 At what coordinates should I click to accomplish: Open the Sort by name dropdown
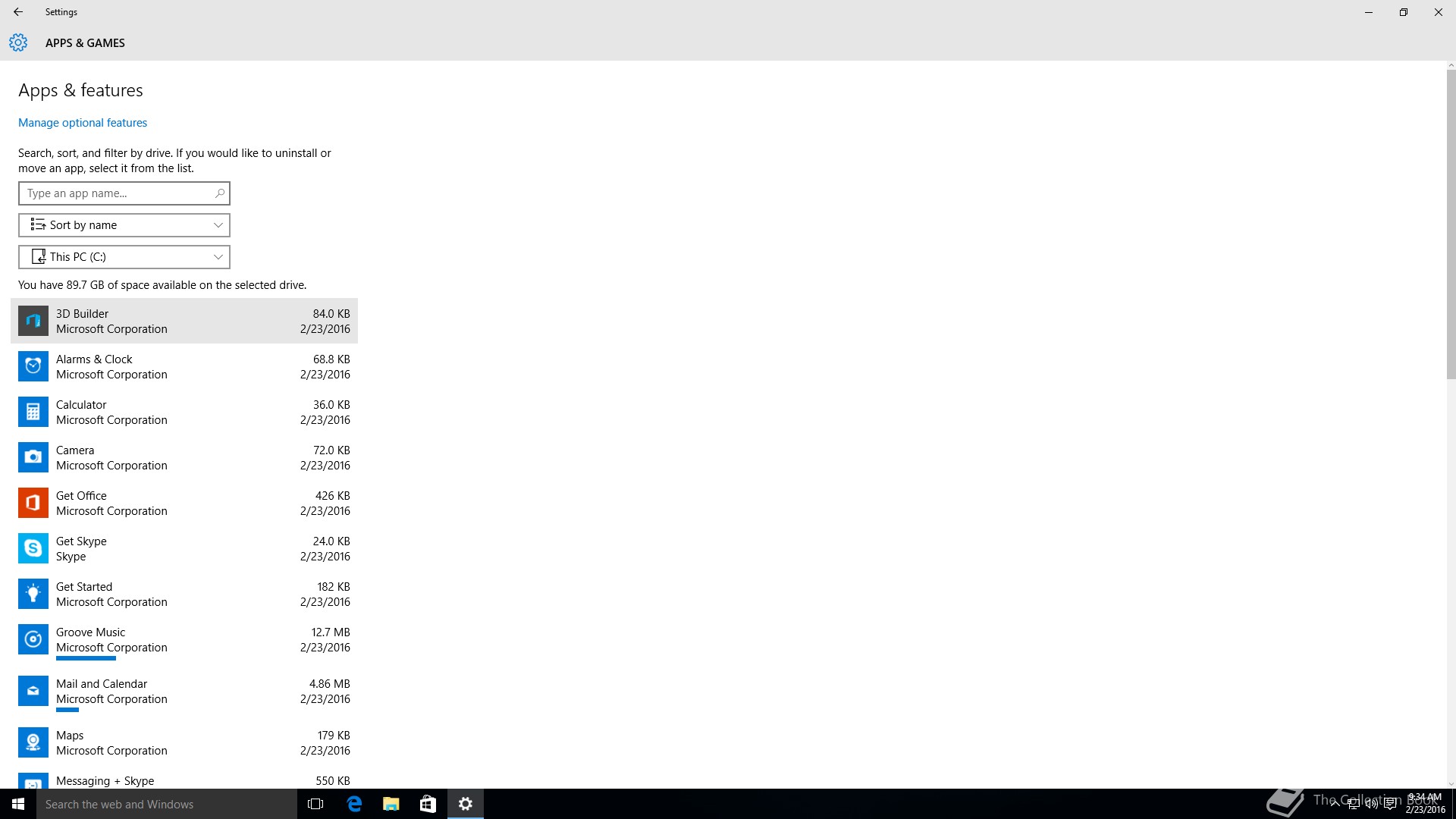click(x=124, y=225)
